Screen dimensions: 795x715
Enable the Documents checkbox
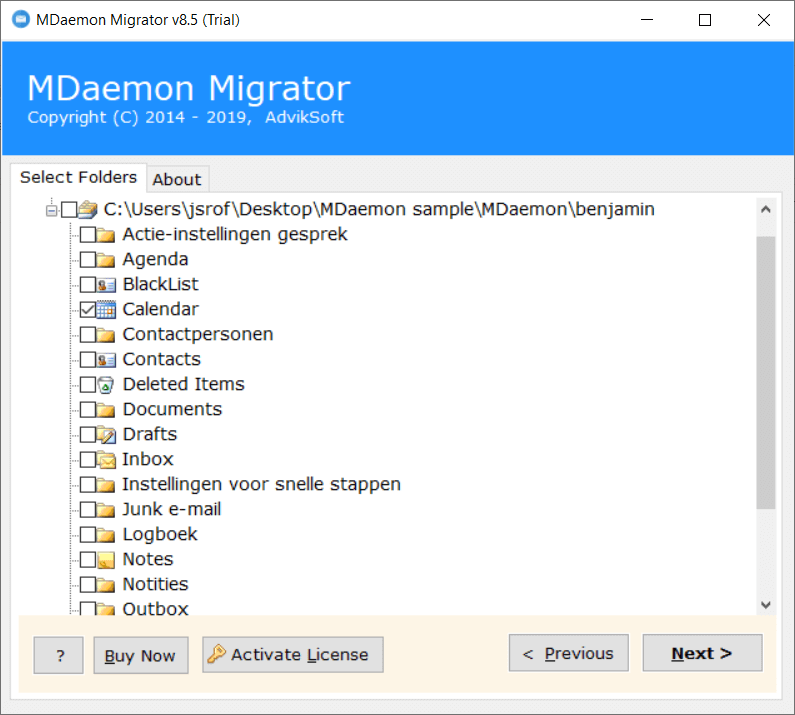coord(88,409)
